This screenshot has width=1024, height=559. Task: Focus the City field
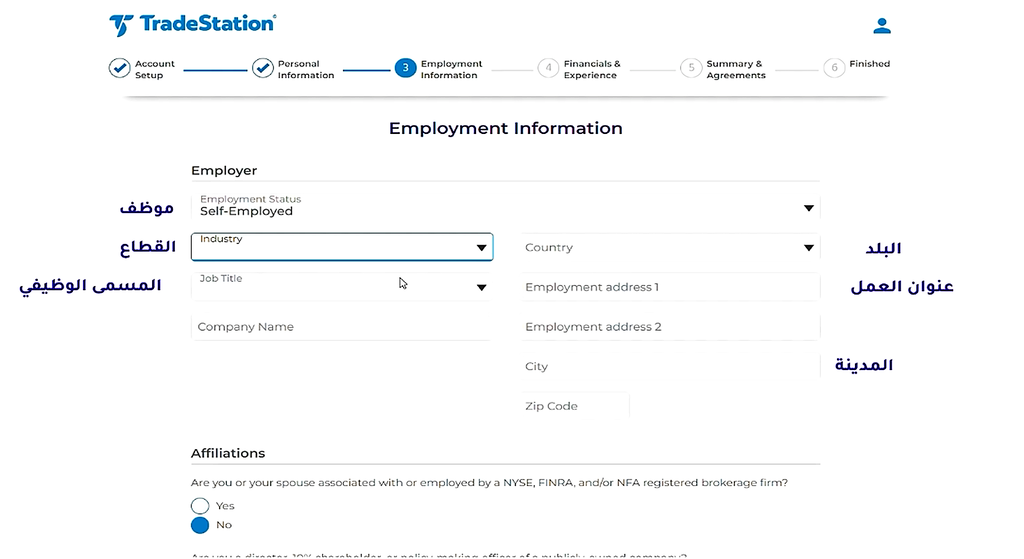(x=670, y=366)
